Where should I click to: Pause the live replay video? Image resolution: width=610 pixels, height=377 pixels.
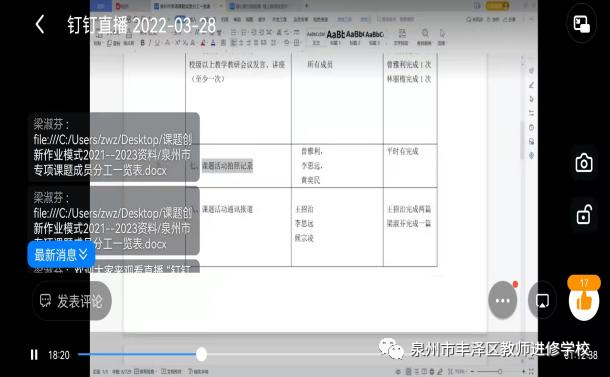point(34,354)
